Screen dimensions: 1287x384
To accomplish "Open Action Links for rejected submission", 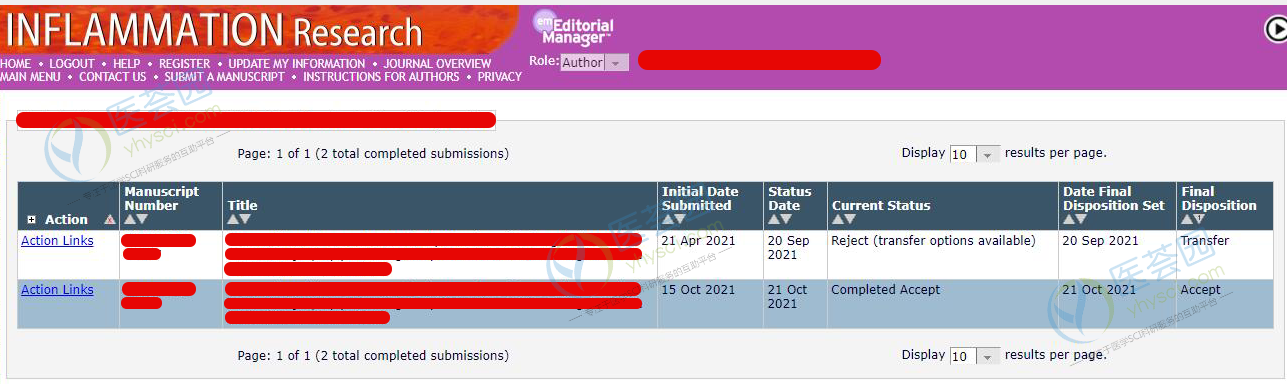I will point(57,241).
